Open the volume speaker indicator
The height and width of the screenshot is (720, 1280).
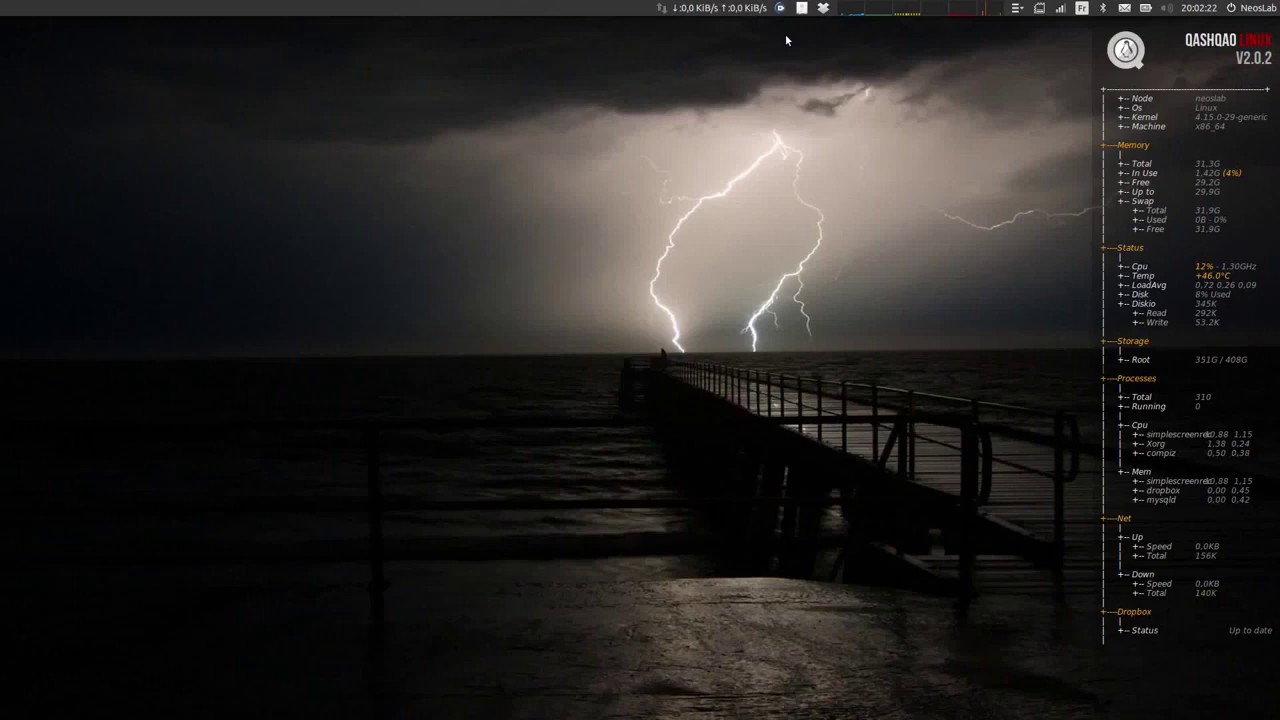pyautogui.click(x=1167, y=8)
